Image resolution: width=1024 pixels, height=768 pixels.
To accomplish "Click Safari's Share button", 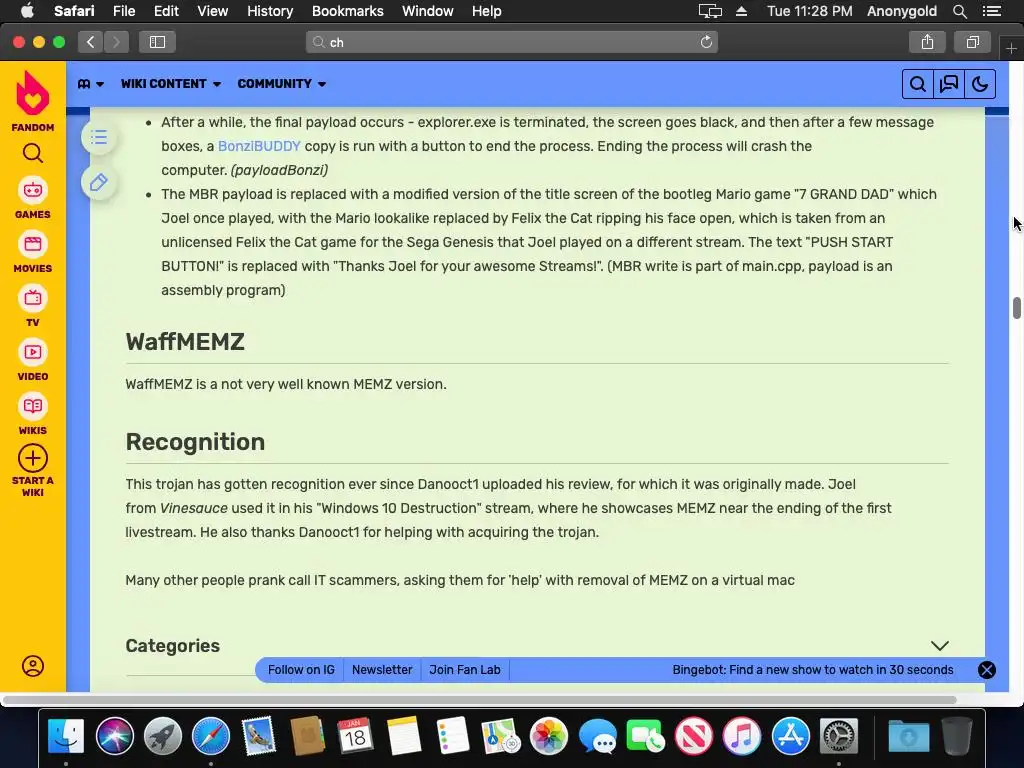I will pos(927,42).
